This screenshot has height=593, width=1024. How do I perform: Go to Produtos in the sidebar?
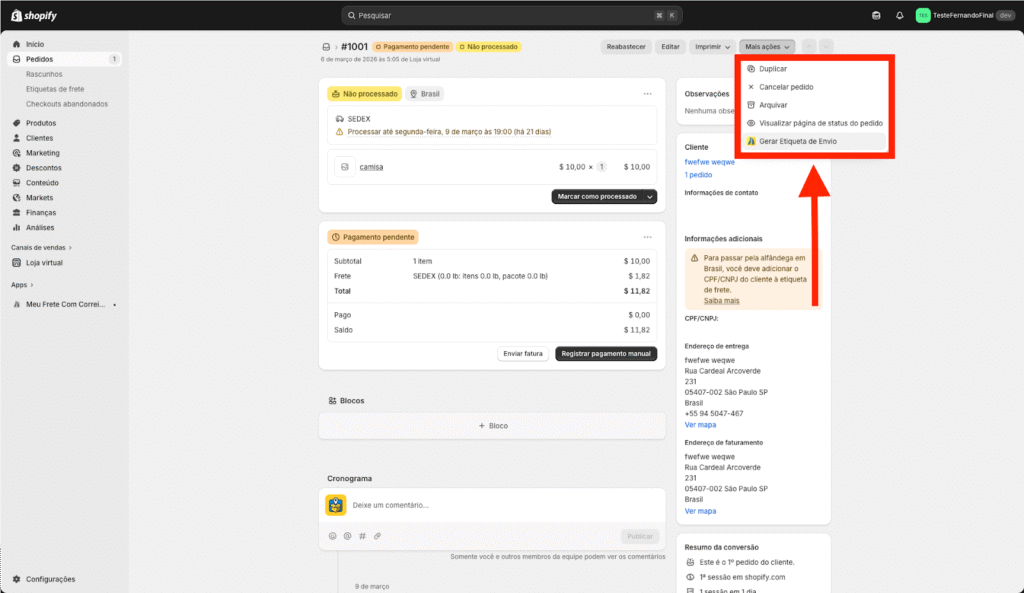(x=41, y=123)
